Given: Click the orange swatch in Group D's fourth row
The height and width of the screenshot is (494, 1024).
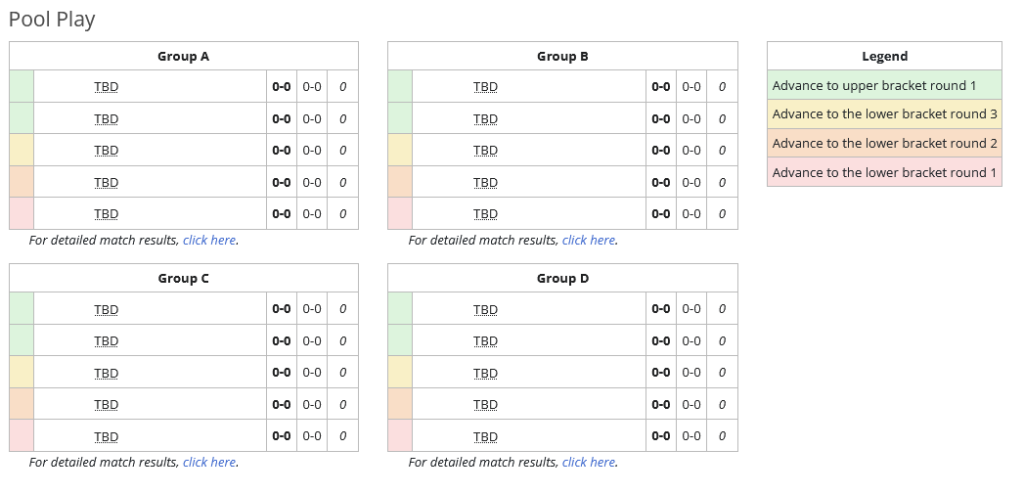Looking at the screenshot, I should coord(400,404).
